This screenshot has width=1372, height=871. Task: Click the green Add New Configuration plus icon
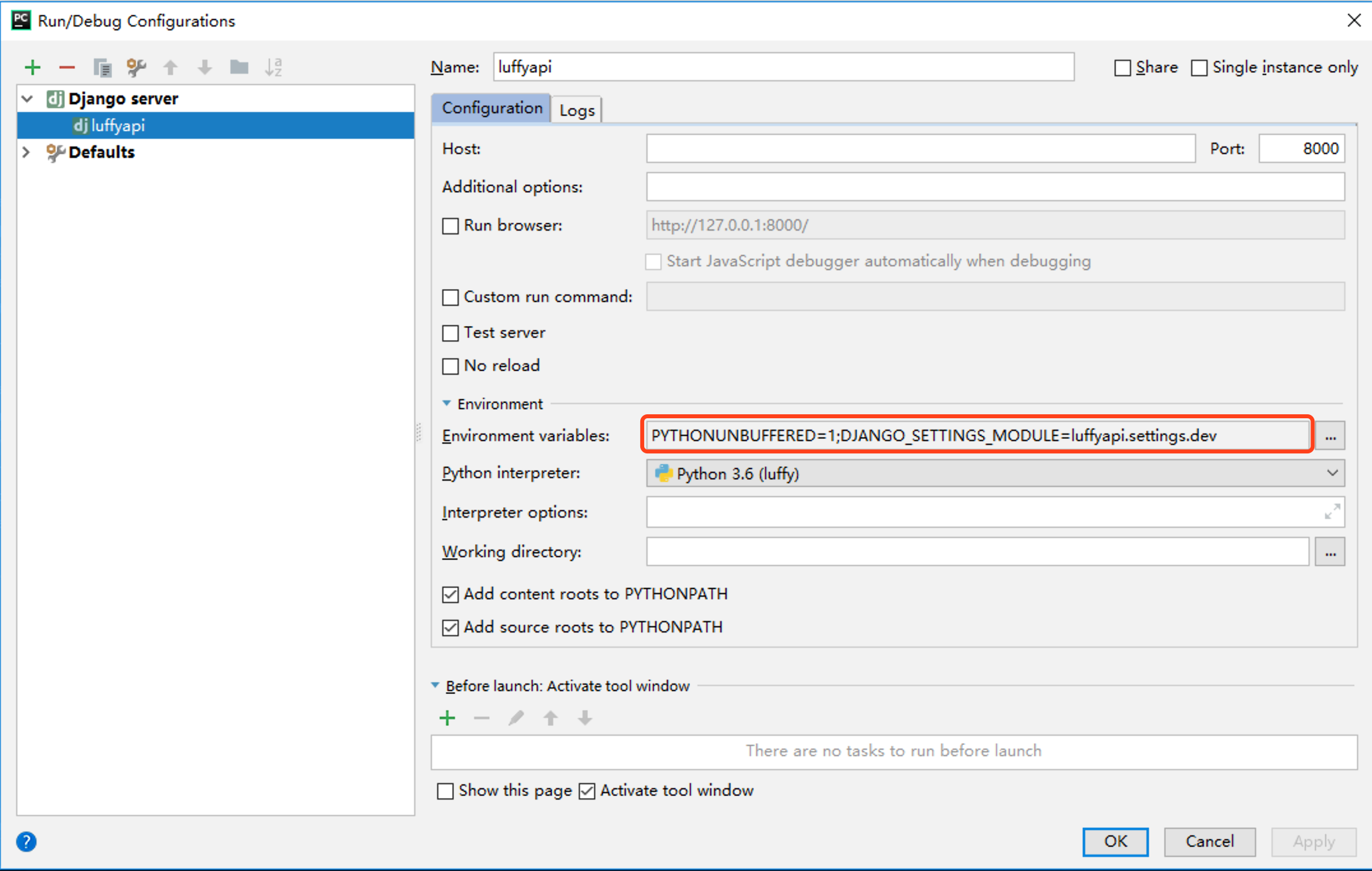click(32, 67)
